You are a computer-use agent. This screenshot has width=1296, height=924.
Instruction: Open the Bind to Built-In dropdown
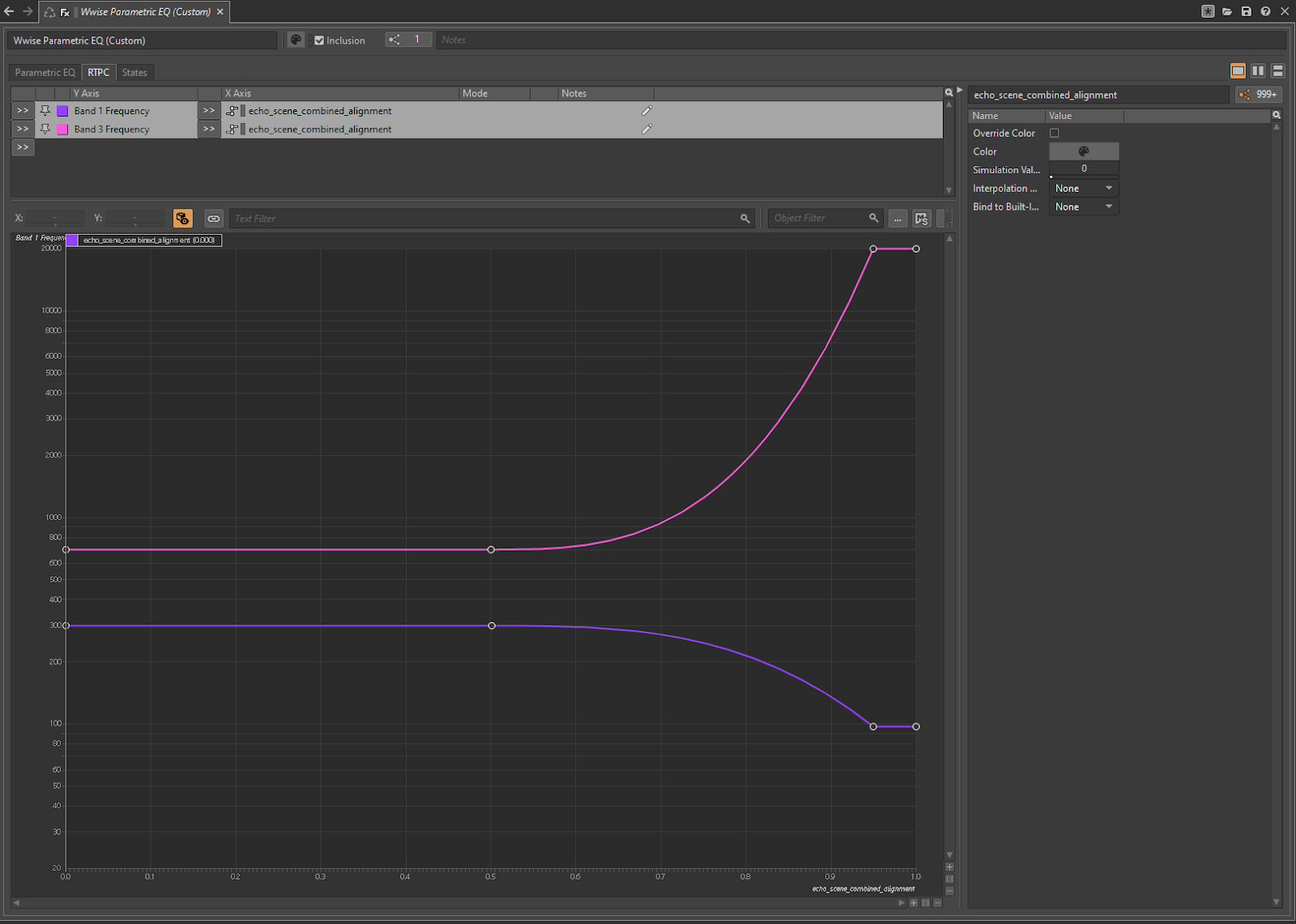point(1083,207)
